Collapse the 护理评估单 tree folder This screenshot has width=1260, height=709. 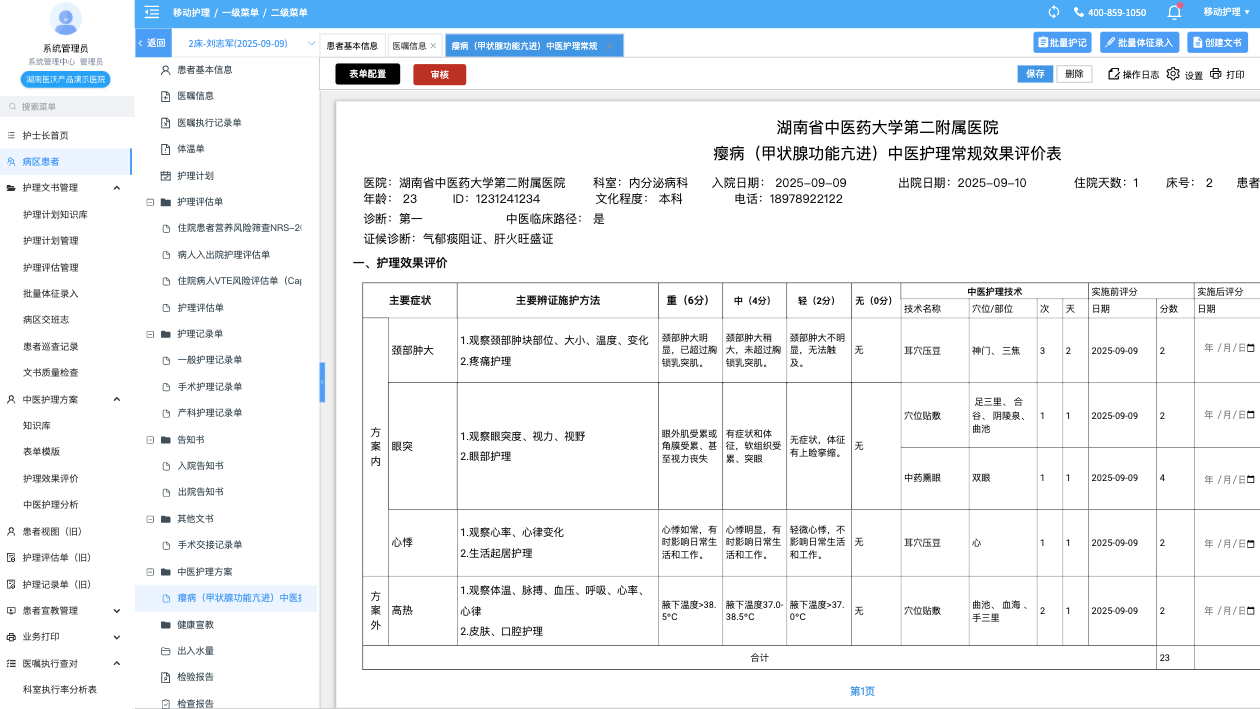[x=150, y=202]
